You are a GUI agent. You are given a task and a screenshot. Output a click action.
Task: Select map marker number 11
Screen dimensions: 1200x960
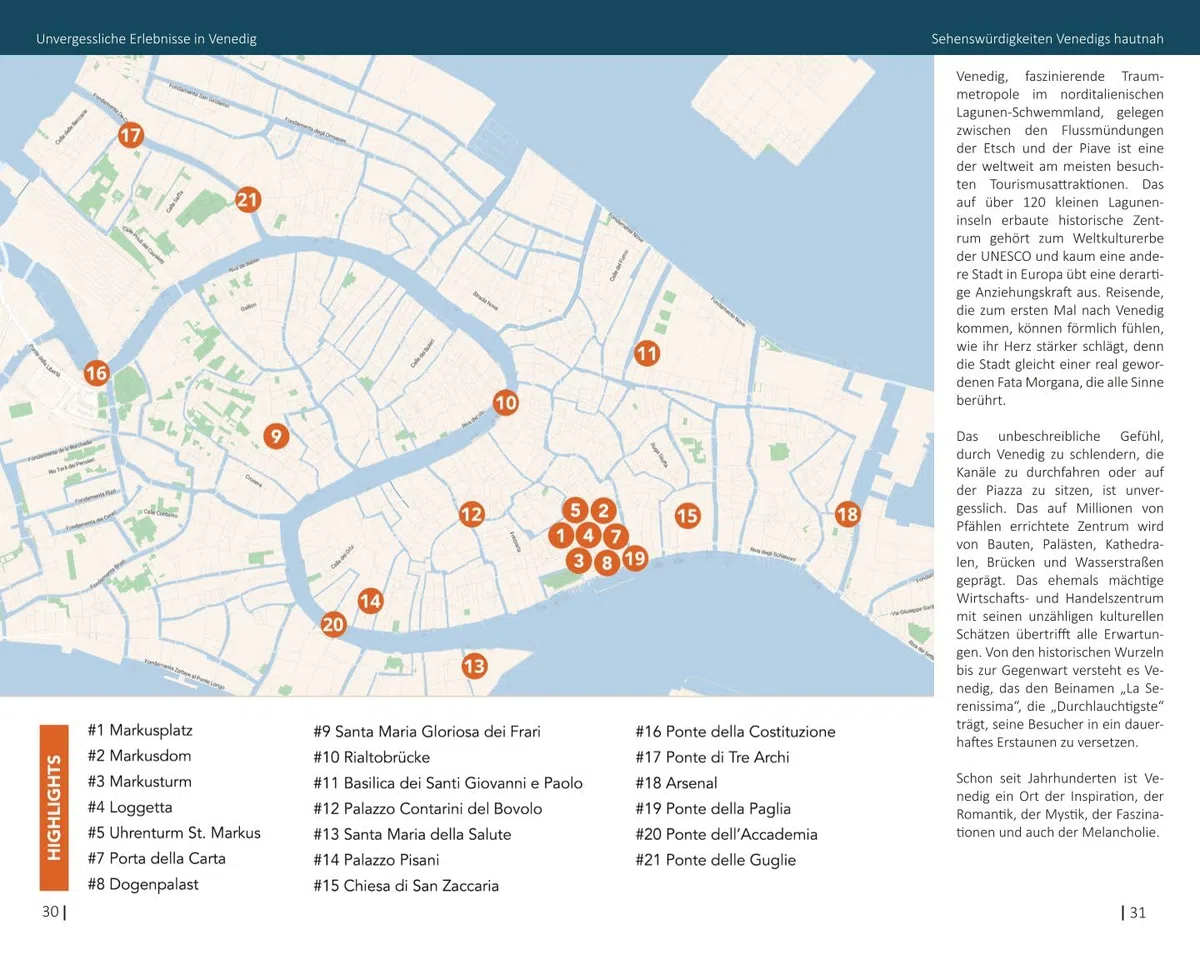647,353
